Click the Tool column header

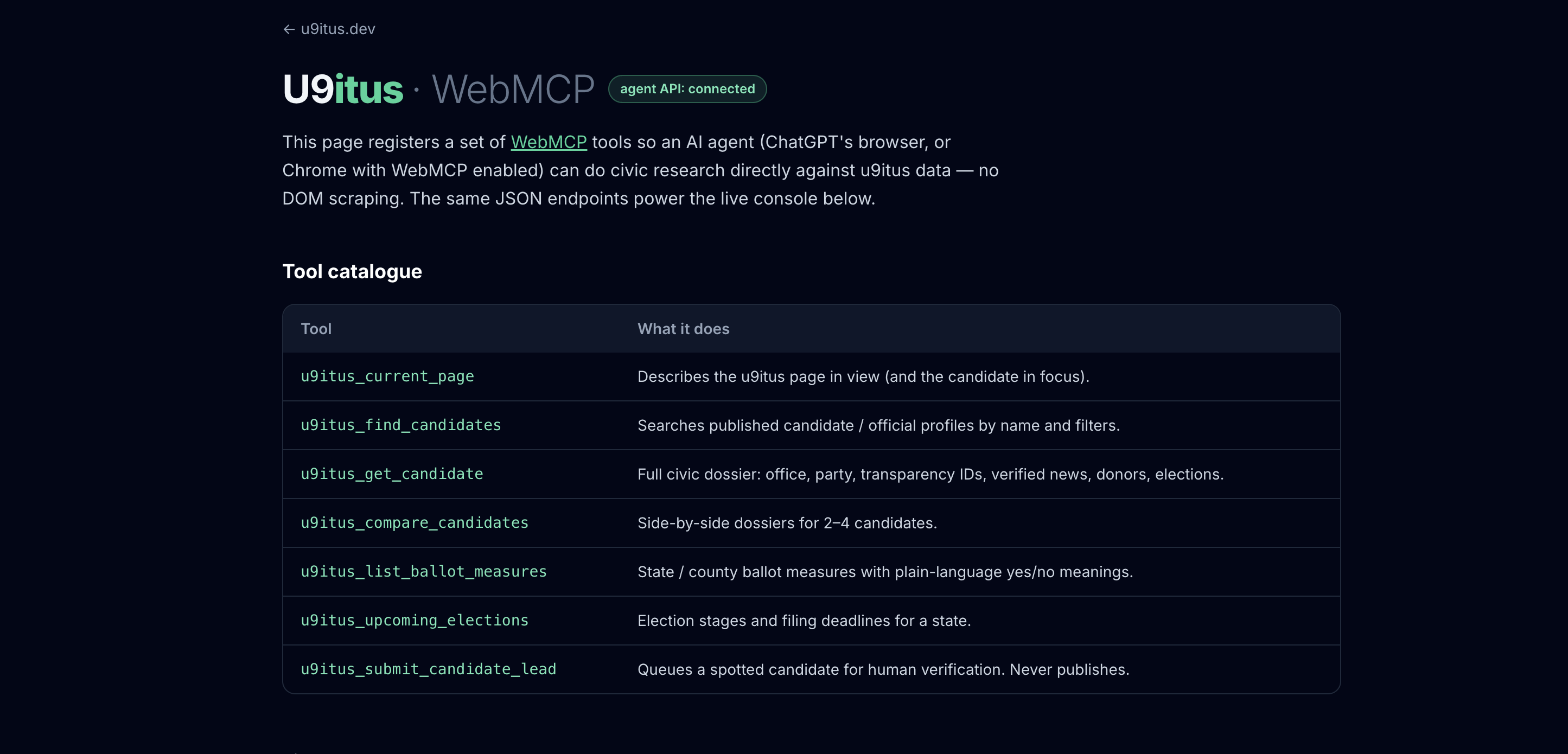(x=316, y=329)
